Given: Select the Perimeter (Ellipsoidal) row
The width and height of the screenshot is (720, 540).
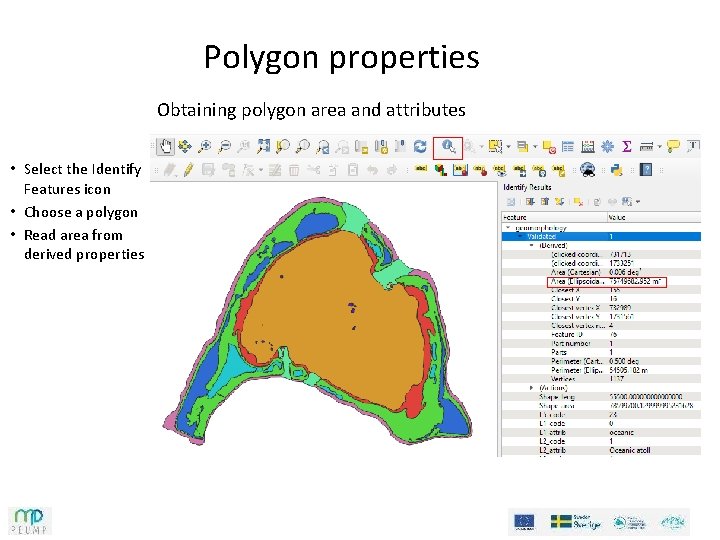Looking at the screenshot, I should [601, 370].
